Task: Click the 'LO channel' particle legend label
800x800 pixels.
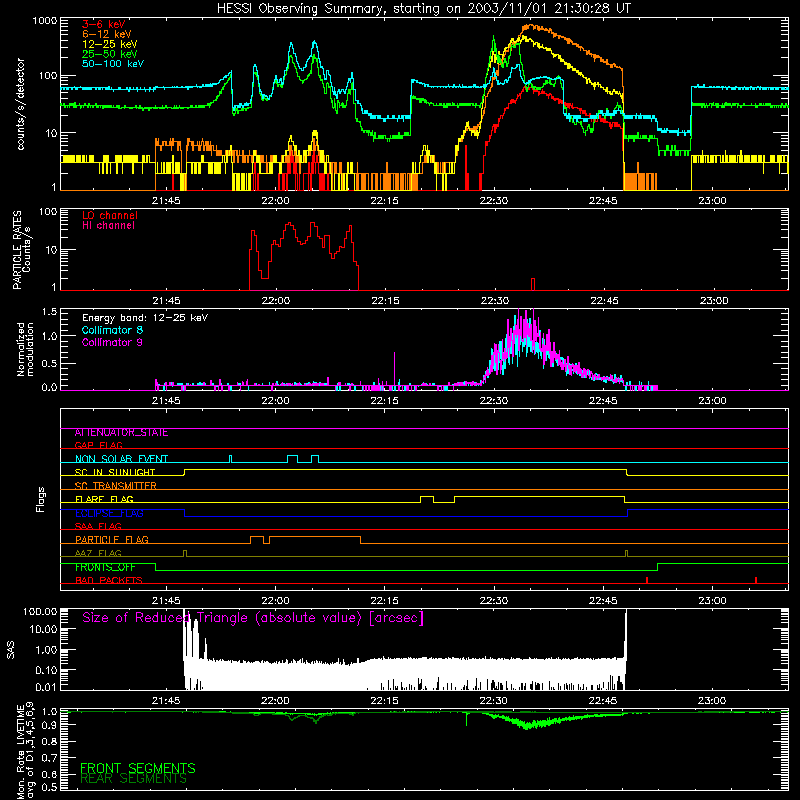Action: [110, 215]
